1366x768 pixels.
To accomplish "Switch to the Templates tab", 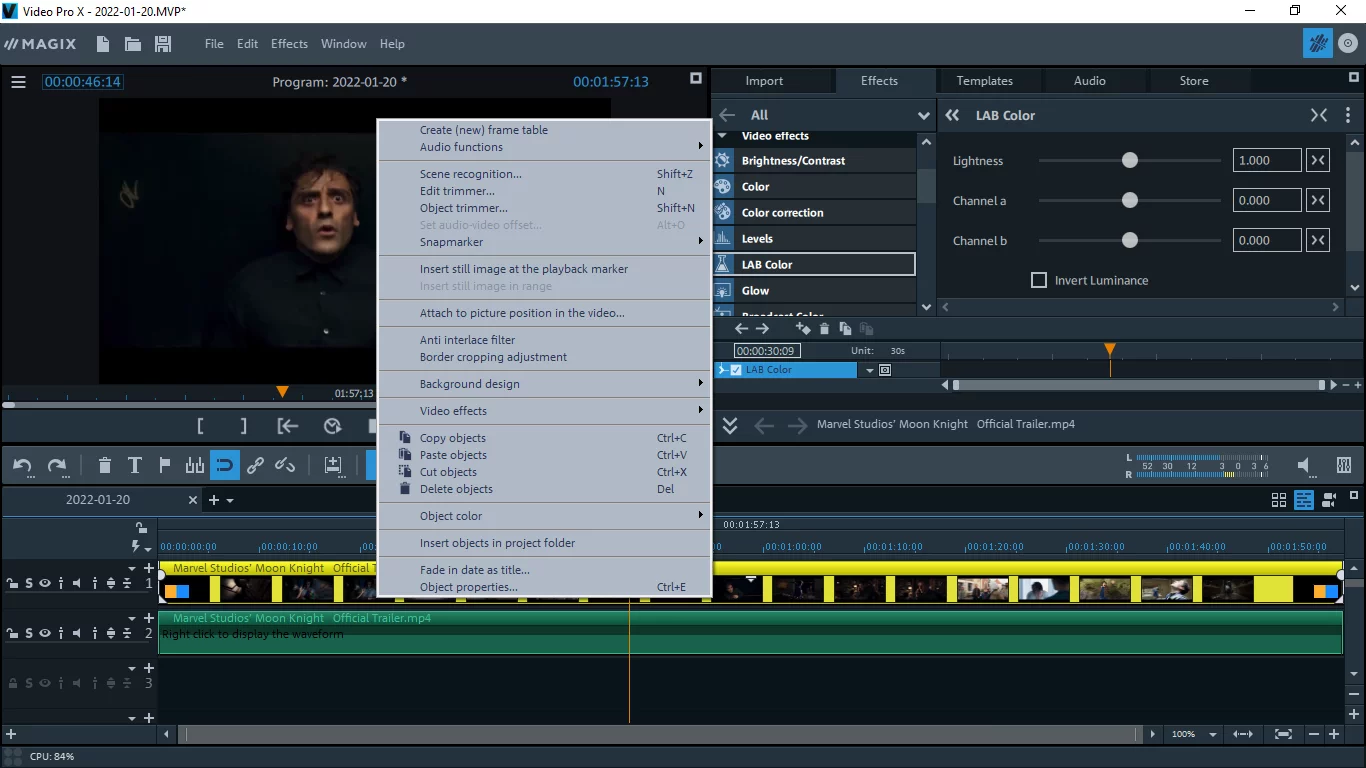I will pos(985,81).
